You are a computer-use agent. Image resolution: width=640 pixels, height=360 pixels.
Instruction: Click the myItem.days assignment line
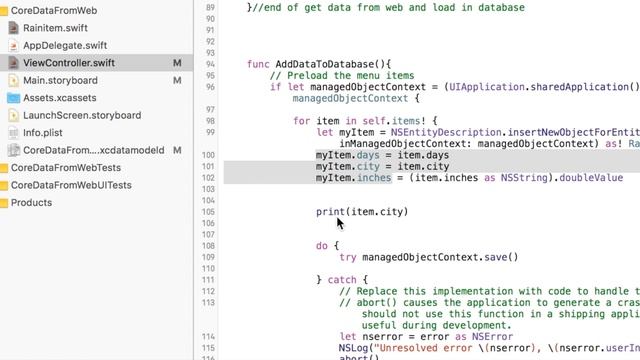tap(382, 155)
